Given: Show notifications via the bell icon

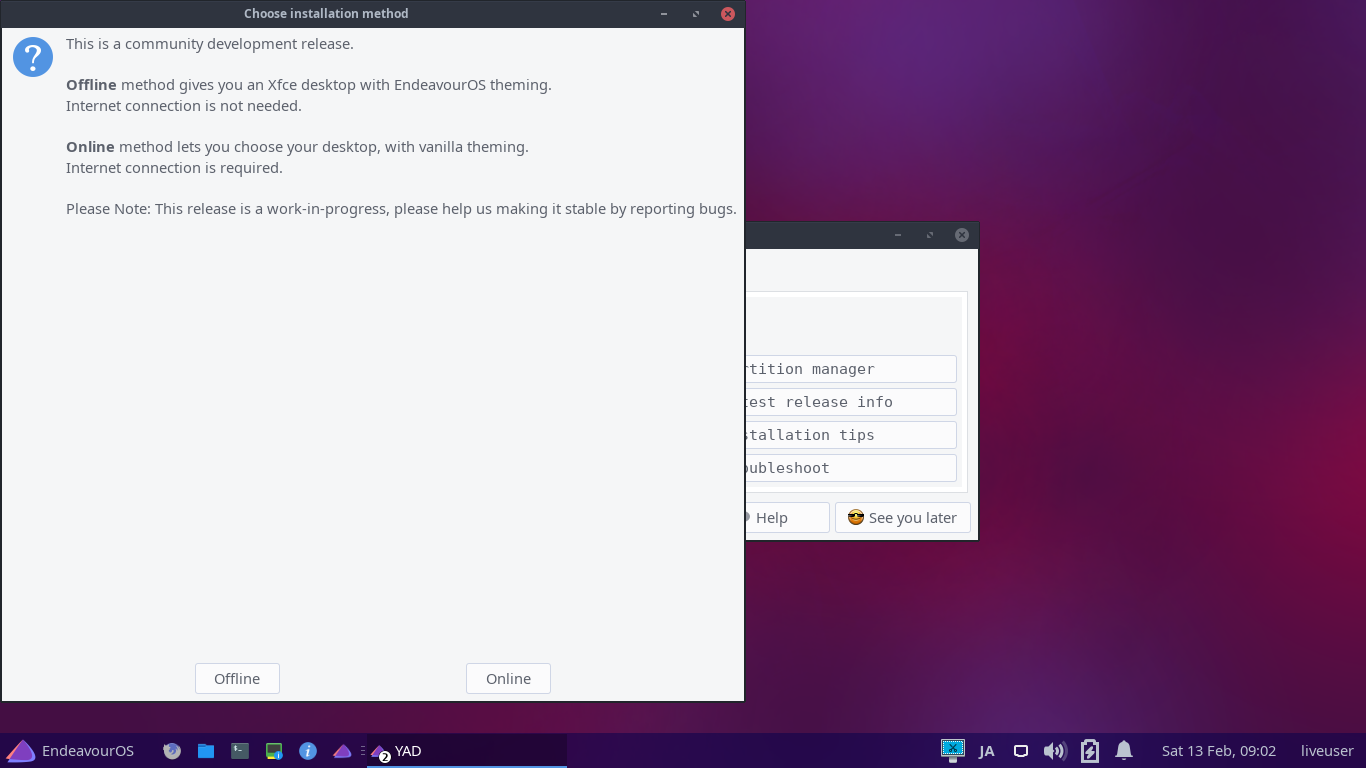Looking at the screenshot, I should (x=1124, y=751).
